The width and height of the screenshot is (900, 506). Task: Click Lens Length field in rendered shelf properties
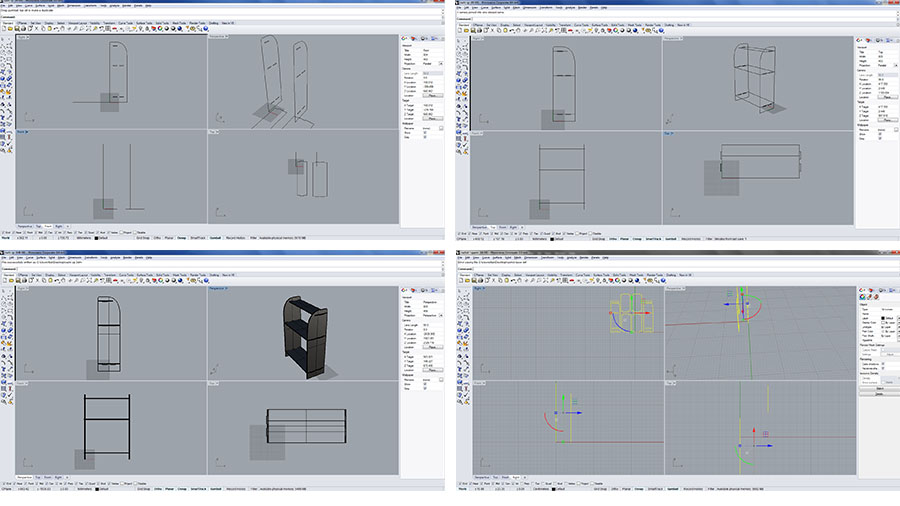(x=432, y=325)
